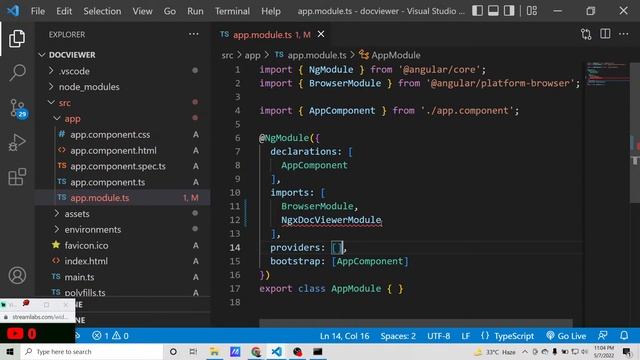Click the VS Code logo icon
Image resolution: width=640 pixels, height=360 pixels.
pos(13,11)
